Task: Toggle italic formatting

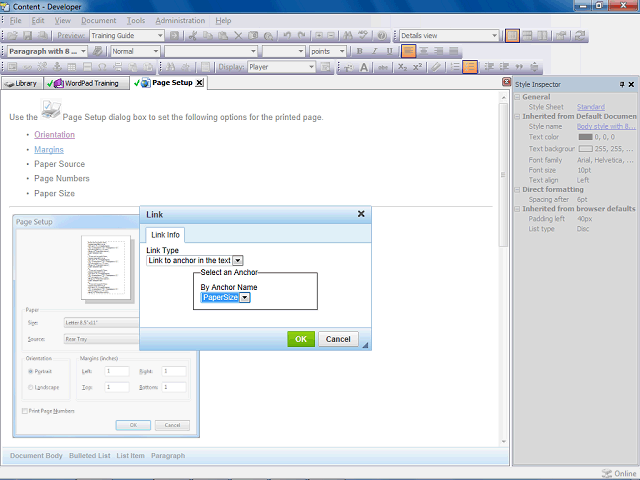Action: (x=374, y=51)
